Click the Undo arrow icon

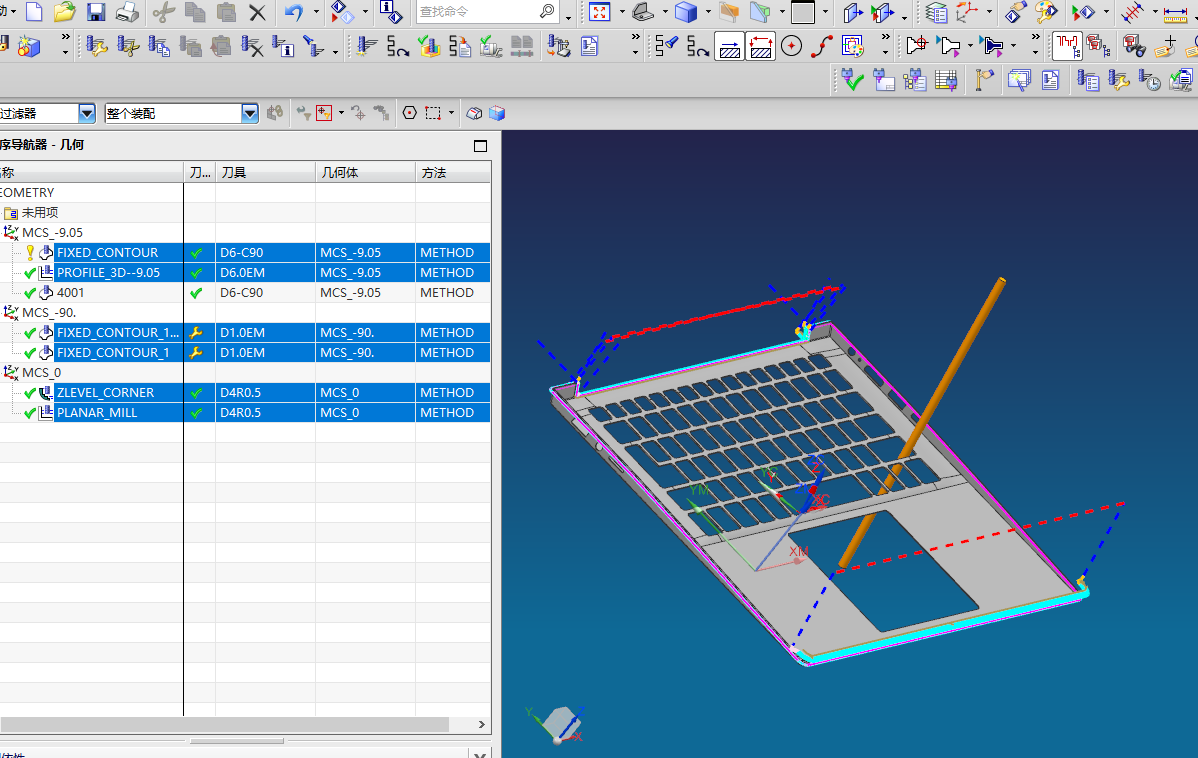(x=293, y=12)
